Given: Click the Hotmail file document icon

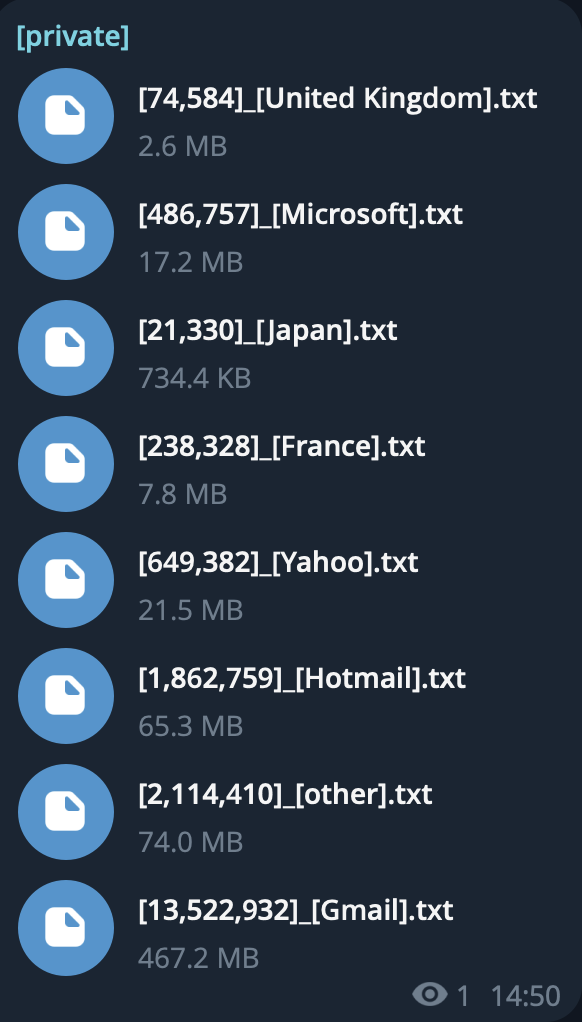Looking at the screenshot, I should (x=66, y=696).
